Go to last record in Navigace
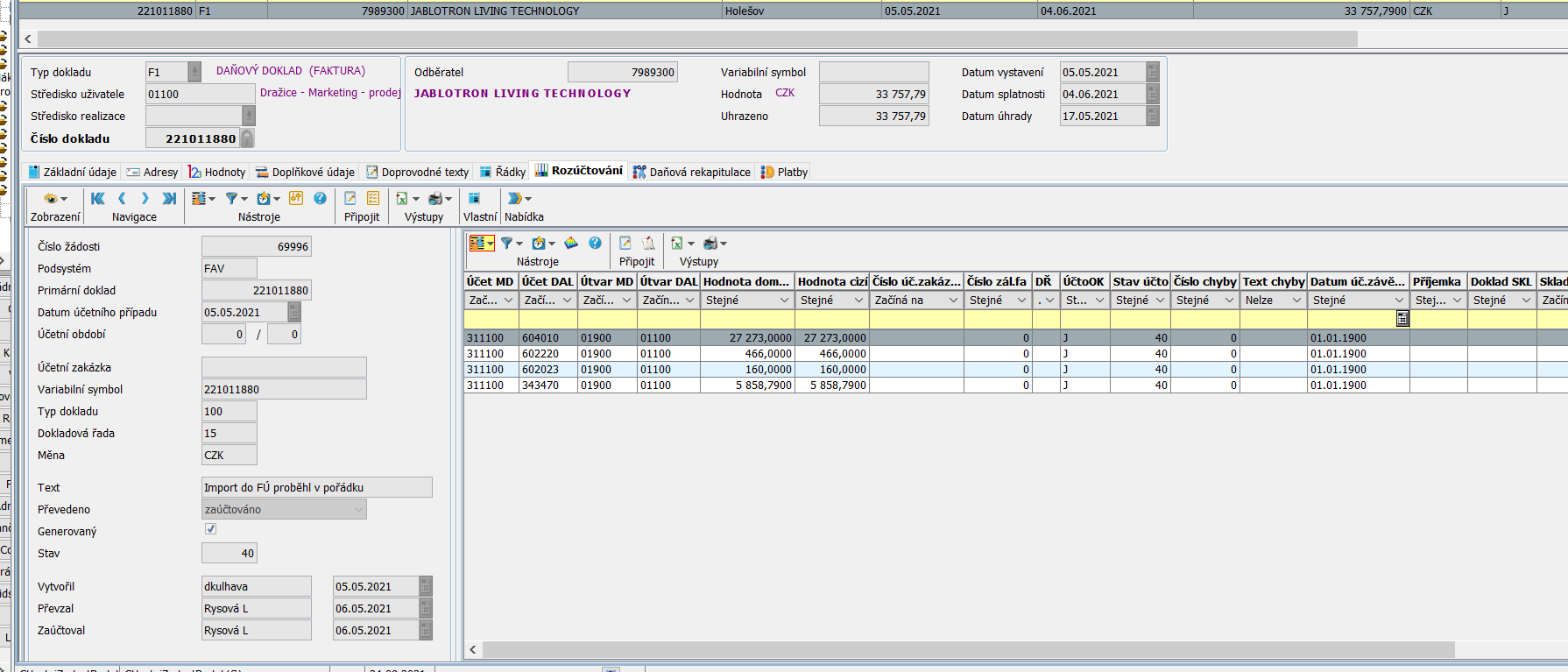 (x=169, y=199)
